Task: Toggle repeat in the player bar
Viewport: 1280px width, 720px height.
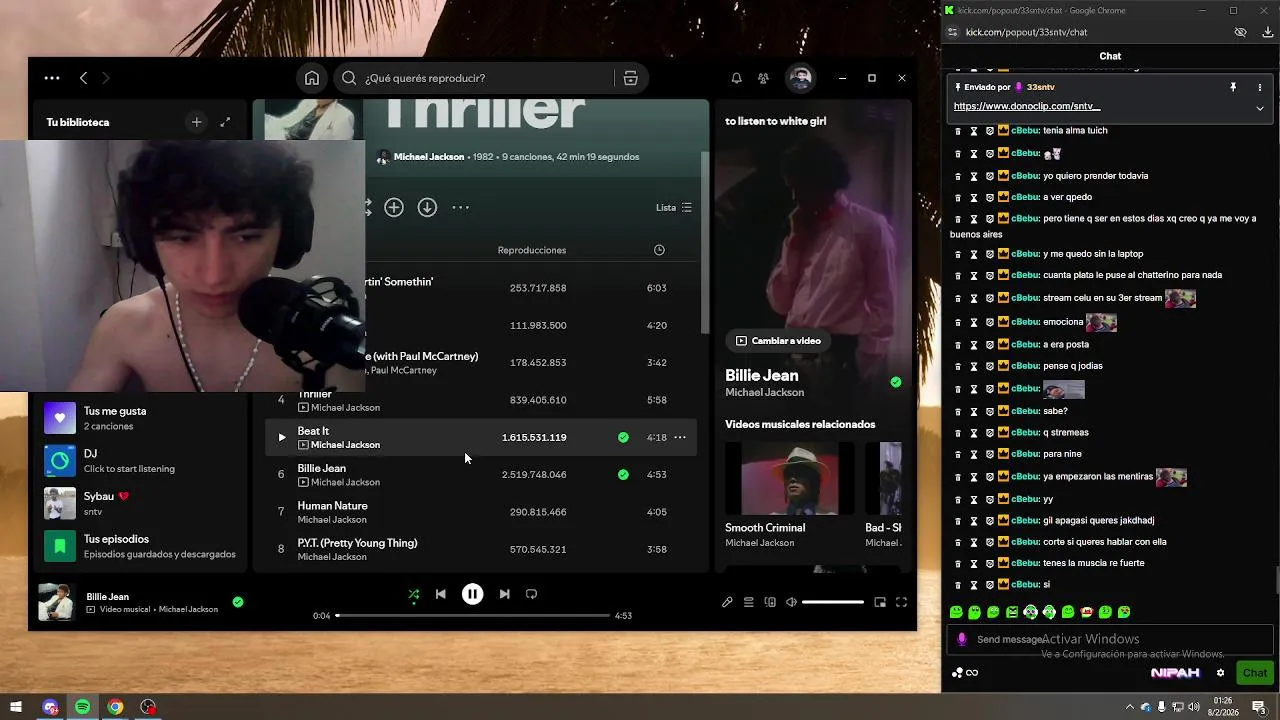Action: click(531, 594)
